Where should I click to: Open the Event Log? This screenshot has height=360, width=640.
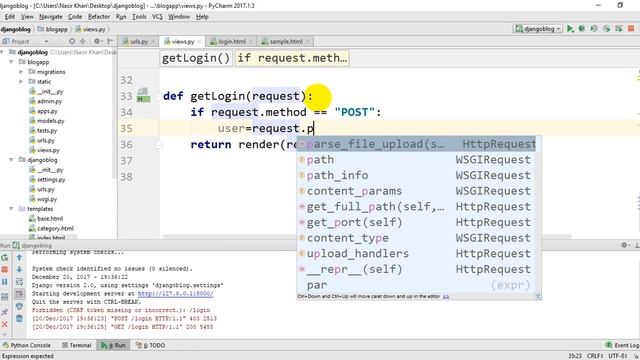622,345
